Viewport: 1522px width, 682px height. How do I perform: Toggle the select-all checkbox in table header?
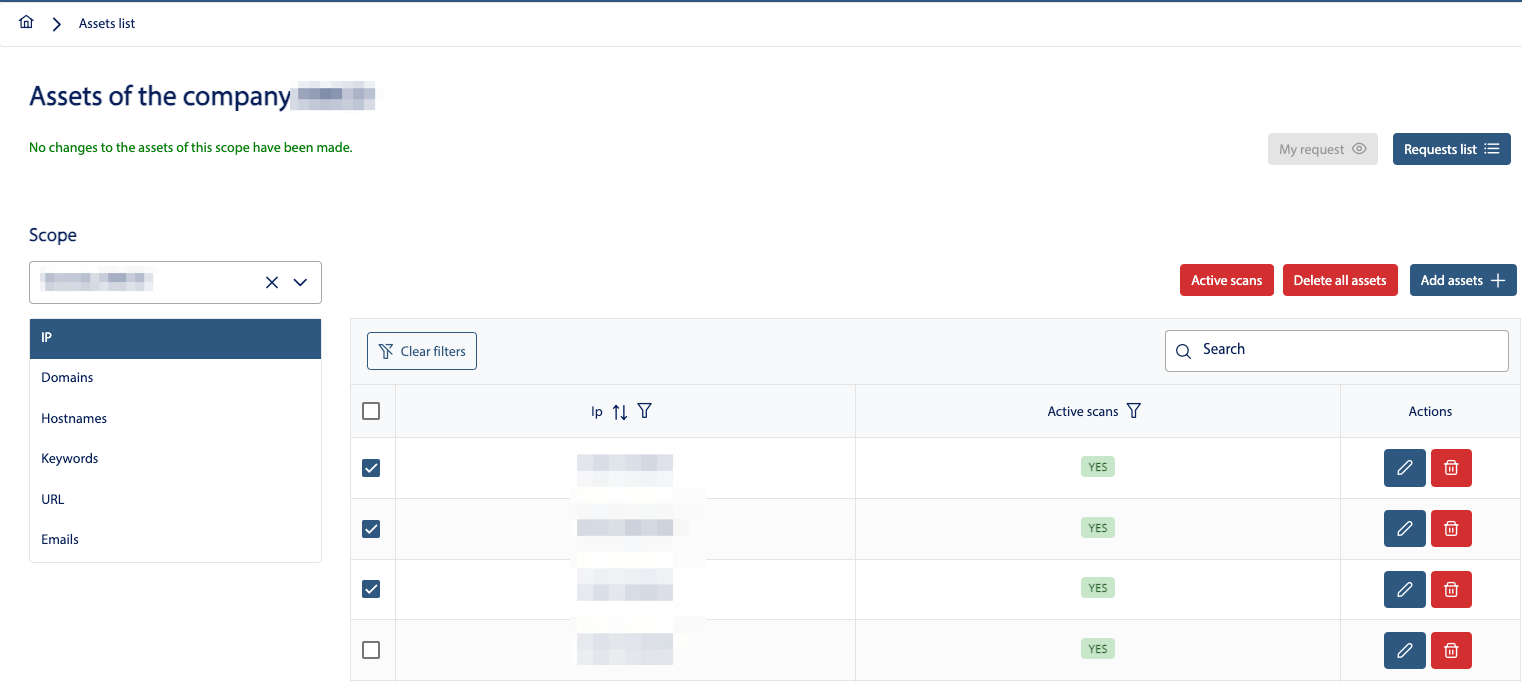(371, 411)
